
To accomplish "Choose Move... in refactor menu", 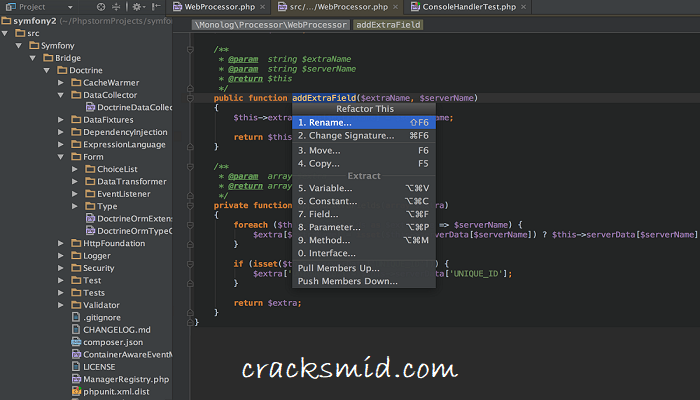I will click(x=364, y=150).
